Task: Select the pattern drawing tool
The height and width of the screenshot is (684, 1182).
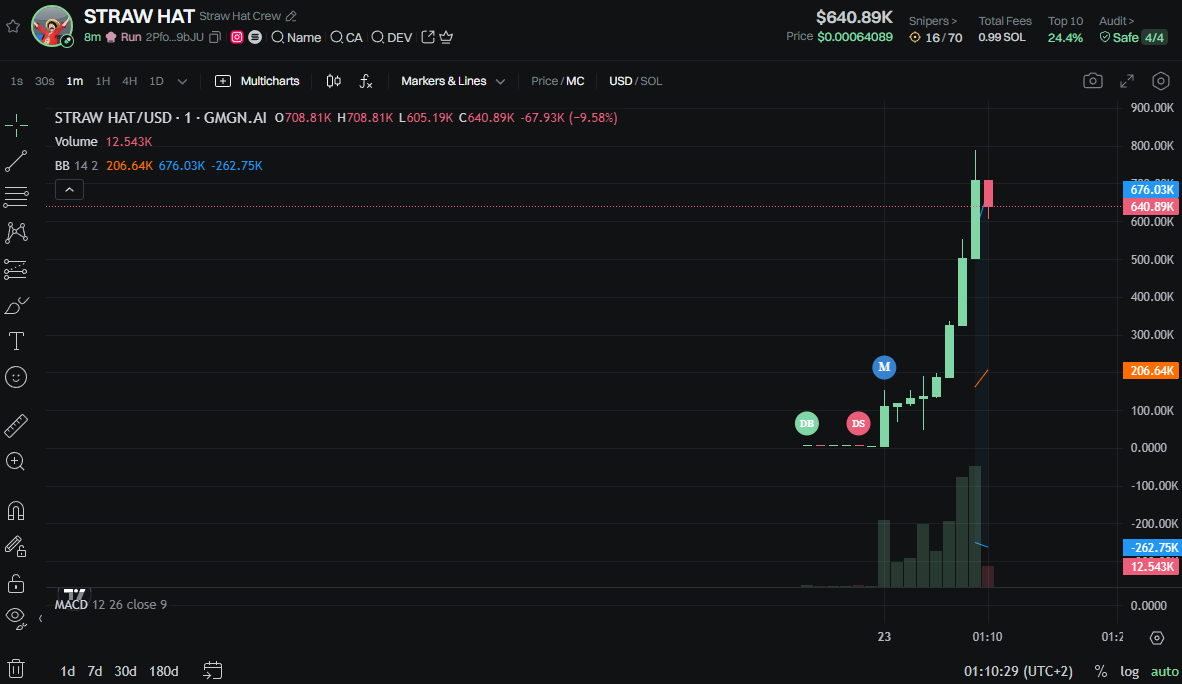Action: point(16,232)
